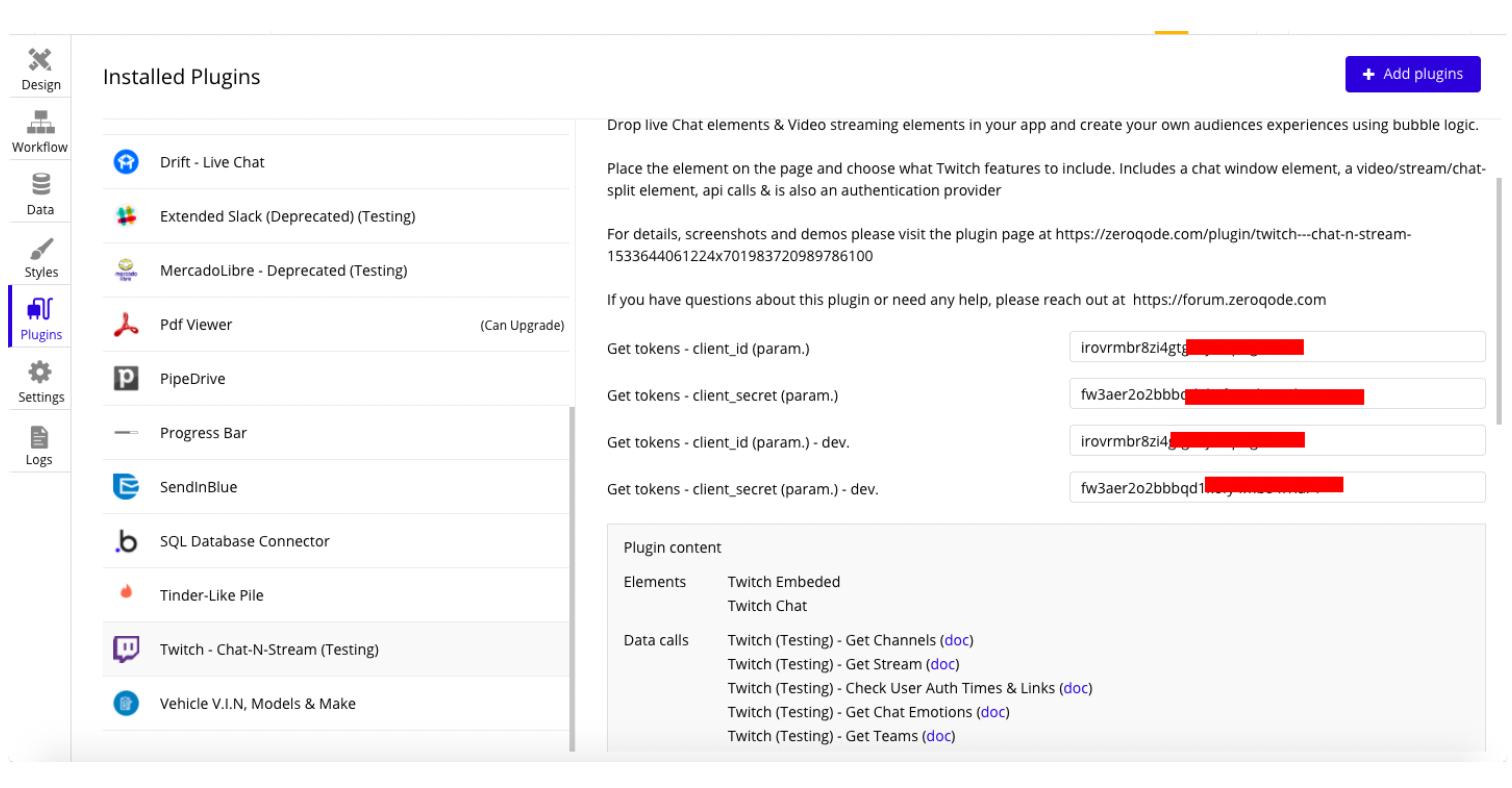Click the client_secret dev input field
Viewport: 1512px width, 788px height.
tap(1277, 487)
